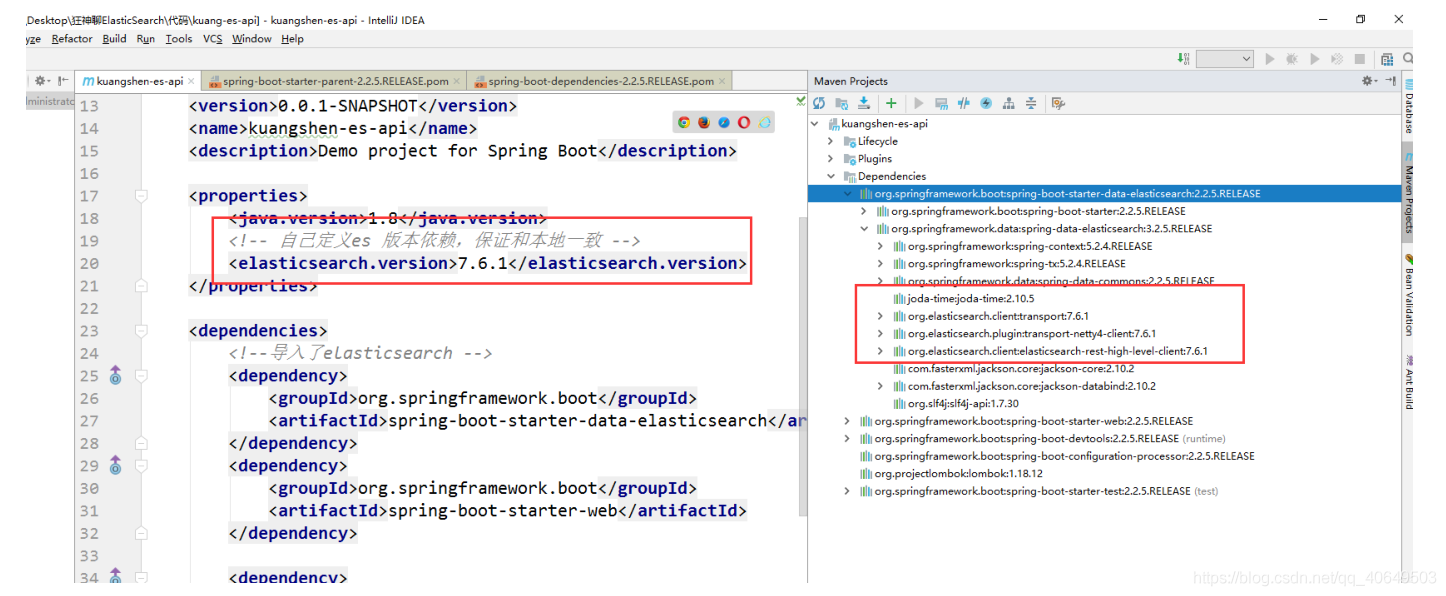Image resolution: width=1446 pixels, height=596 pixels.
Task: Toggle skip tests mode in Maven
Action: (986, 103)
